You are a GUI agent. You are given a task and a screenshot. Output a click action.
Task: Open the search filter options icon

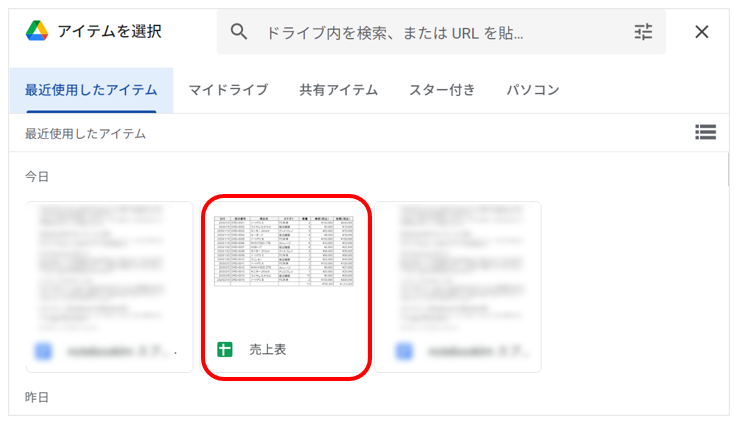click(643, 32)
